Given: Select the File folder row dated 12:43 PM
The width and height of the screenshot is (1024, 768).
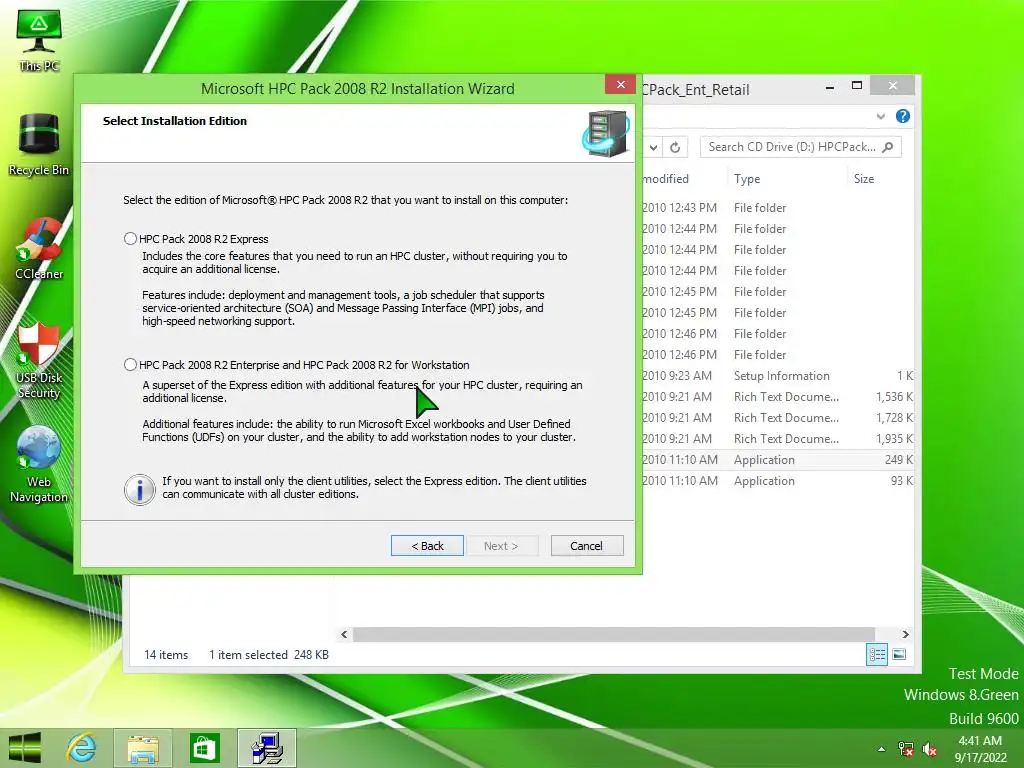Looking at the screenshot, I should [x=777, y=208].
